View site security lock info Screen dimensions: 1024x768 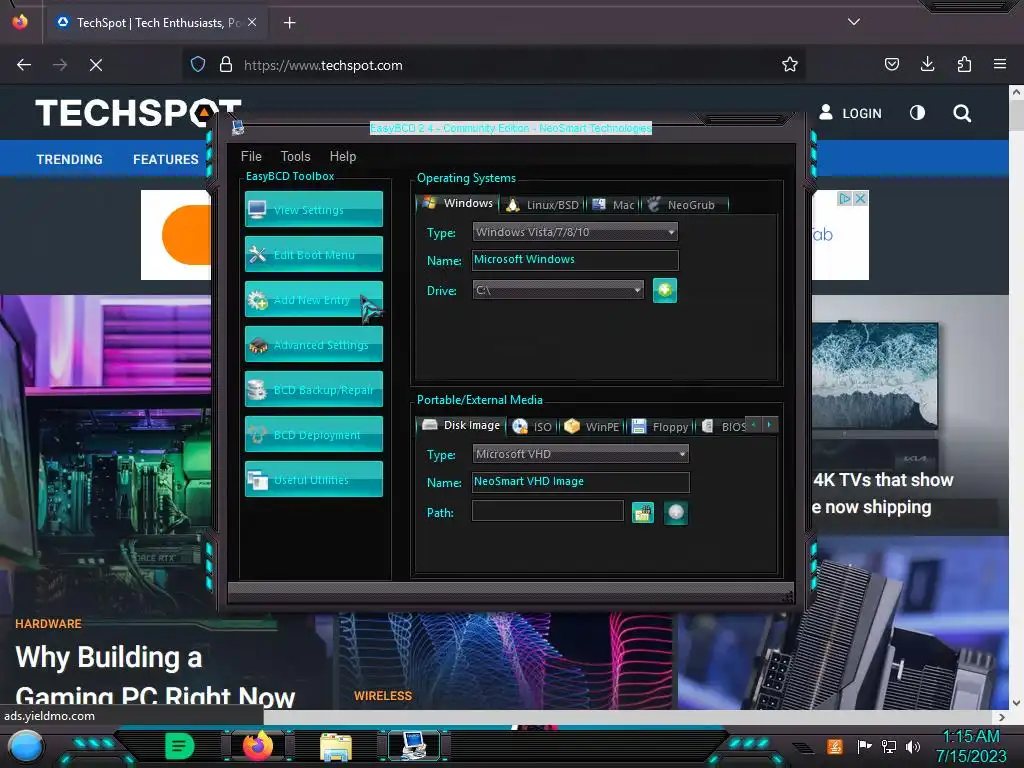[226, 64]
